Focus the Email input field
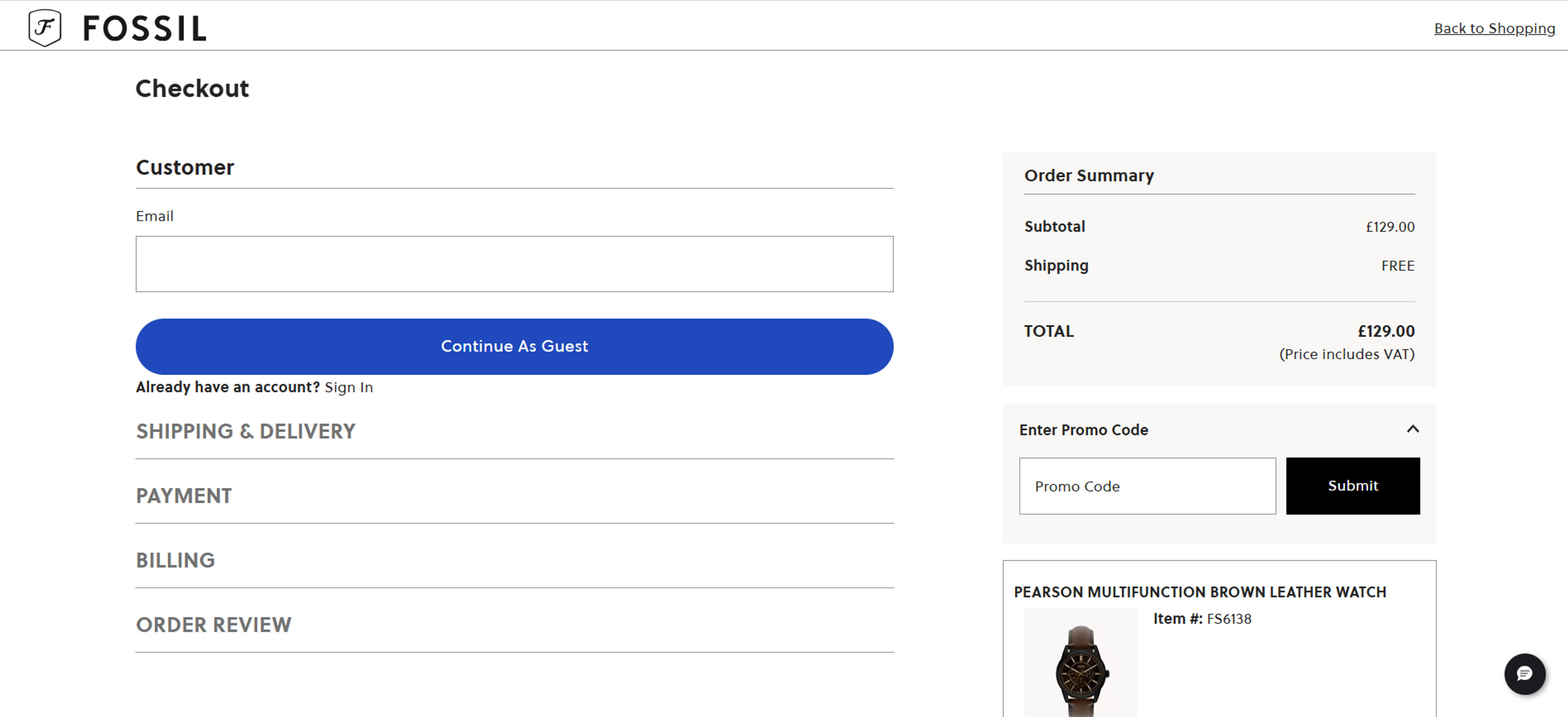Screen dimensions: 1568x717 pos(514,264)
